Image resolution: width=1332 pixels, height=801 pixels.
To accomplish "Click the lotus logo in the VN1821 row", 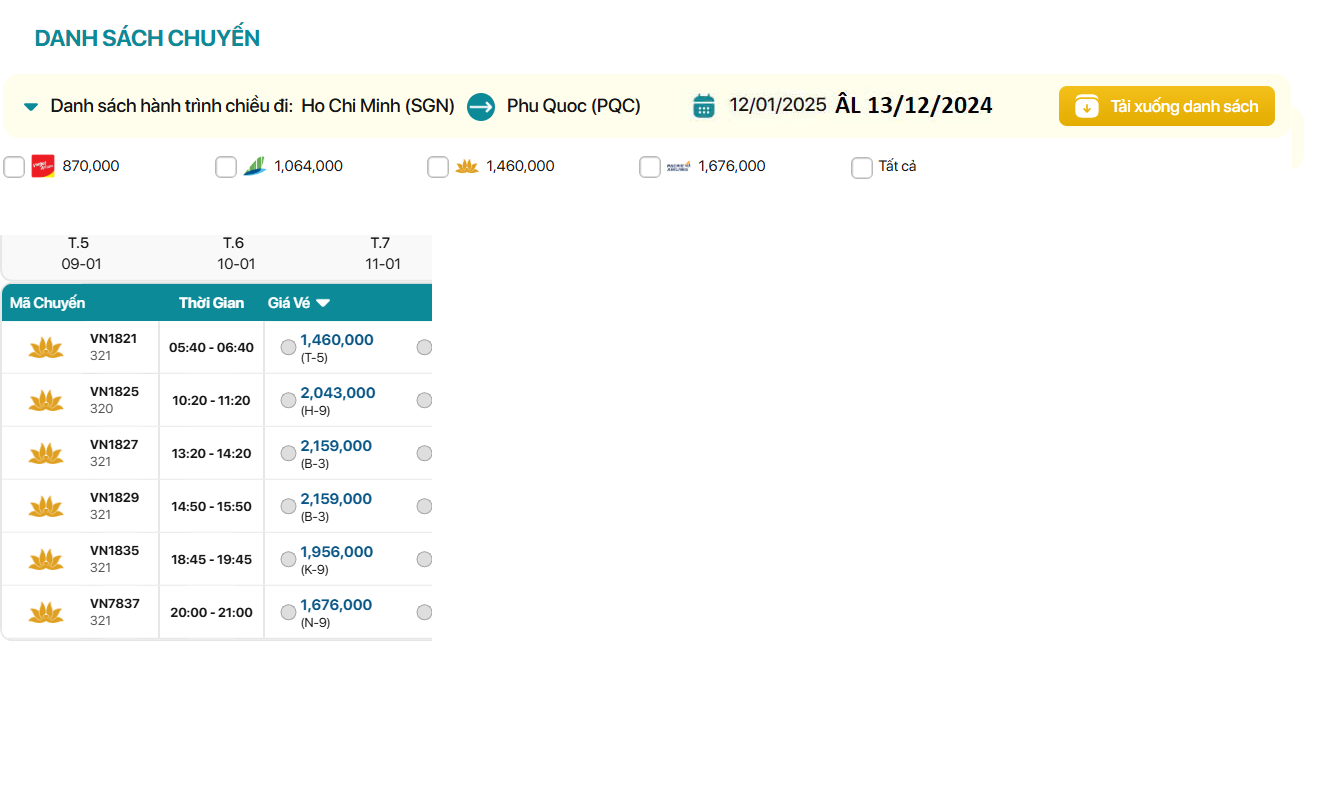I will point(46,347).
